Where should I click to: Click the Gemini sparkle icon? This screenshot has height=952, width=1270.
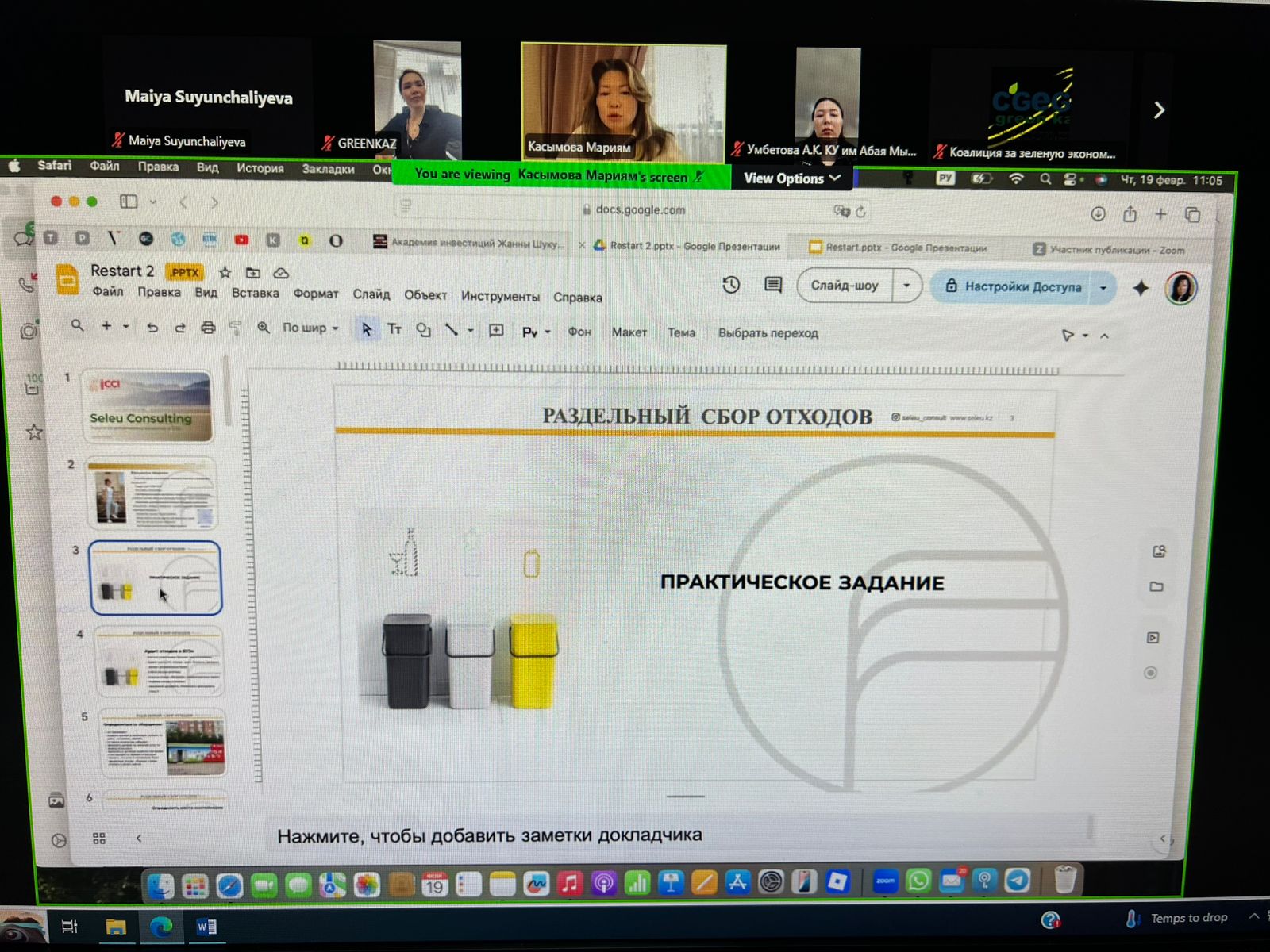pos(1141,288)
